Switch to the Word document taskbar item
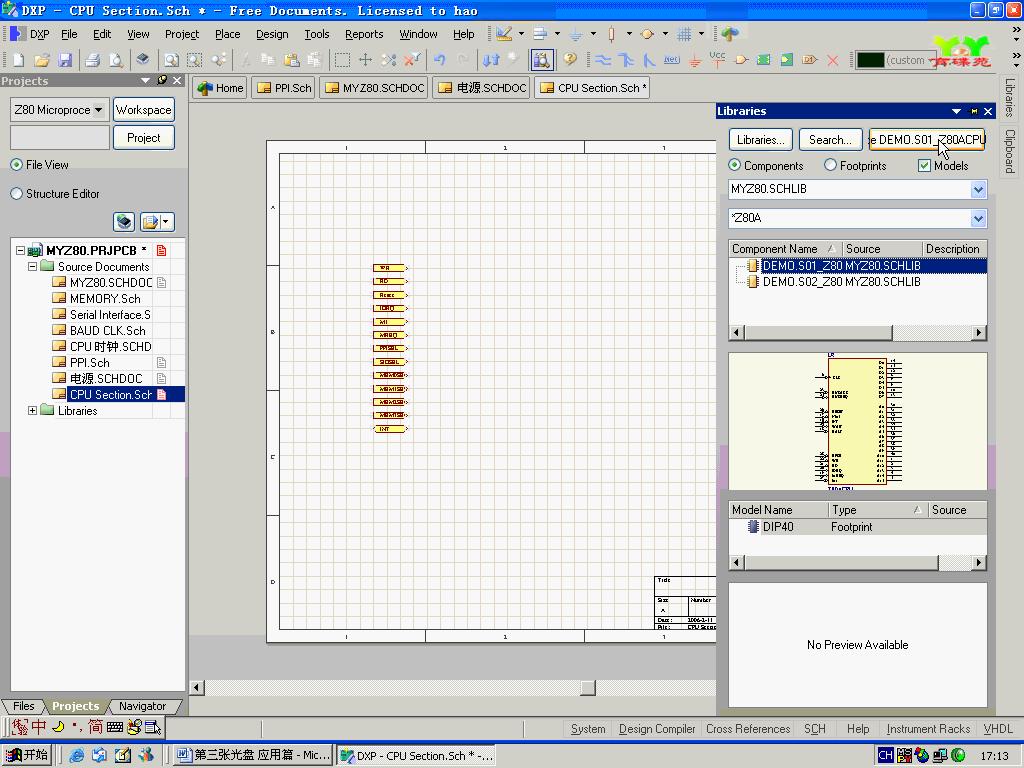The image size is (1024, 768). (253, 755)
